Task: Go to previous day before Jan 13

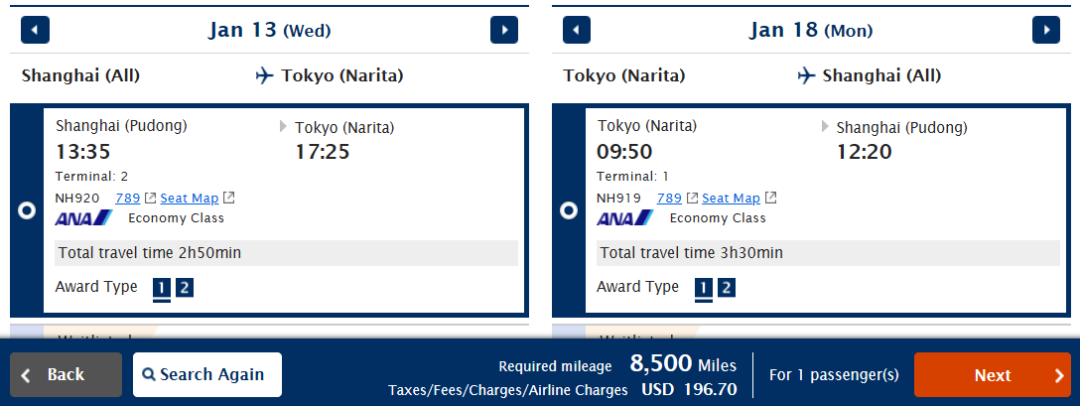Action: click(35, 30)
